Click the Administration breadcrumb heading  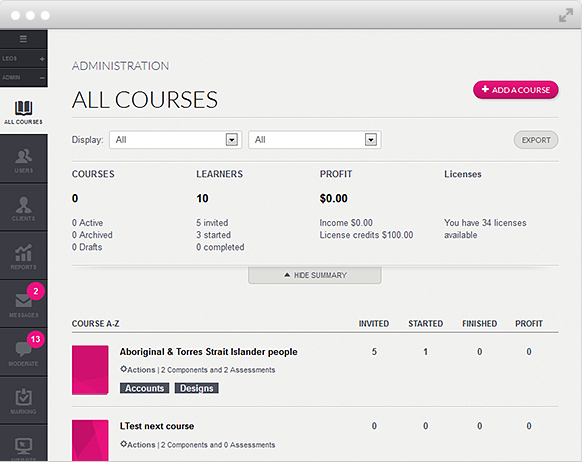120,66
